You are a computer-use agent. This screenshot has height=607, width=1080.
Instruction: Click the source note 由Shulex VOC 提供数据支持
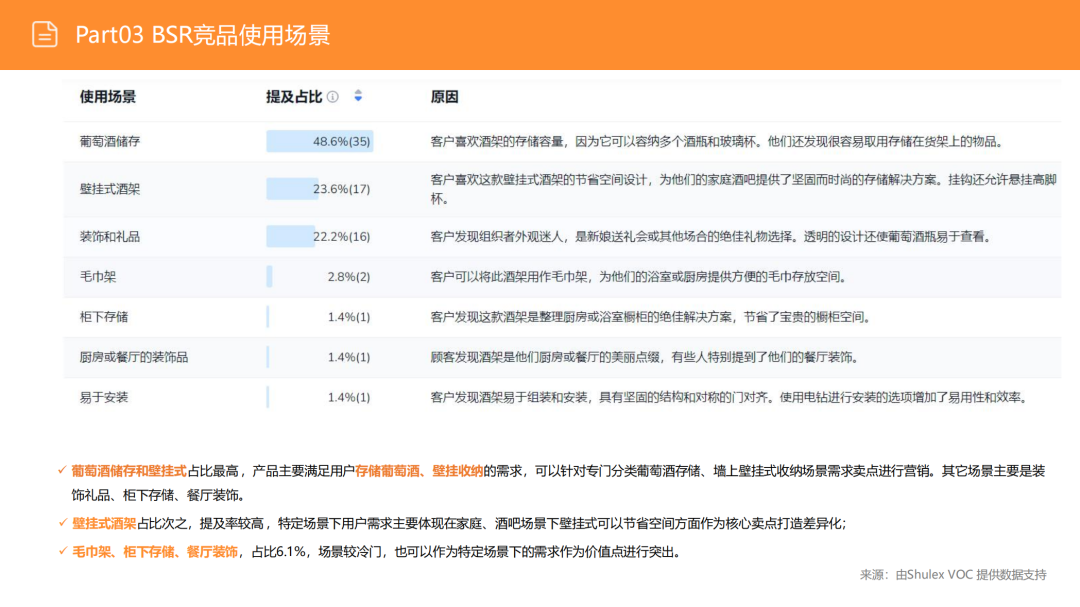[x=970, y=575]
